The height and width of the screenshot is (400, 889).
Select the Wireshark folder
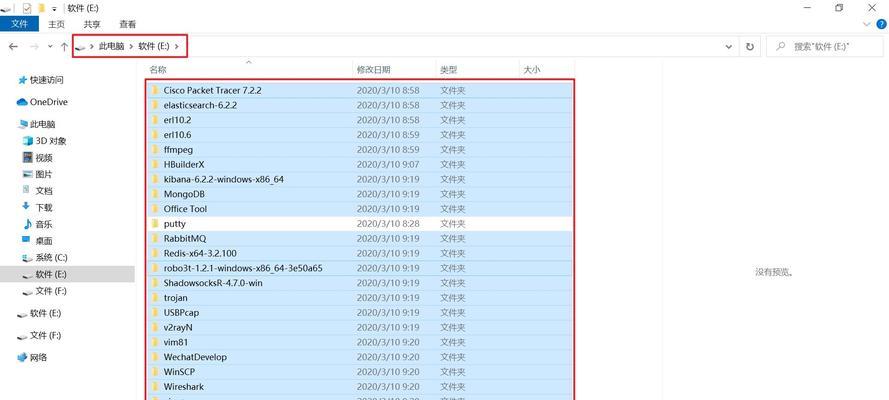pyautogui.click(x=361, y=386)
